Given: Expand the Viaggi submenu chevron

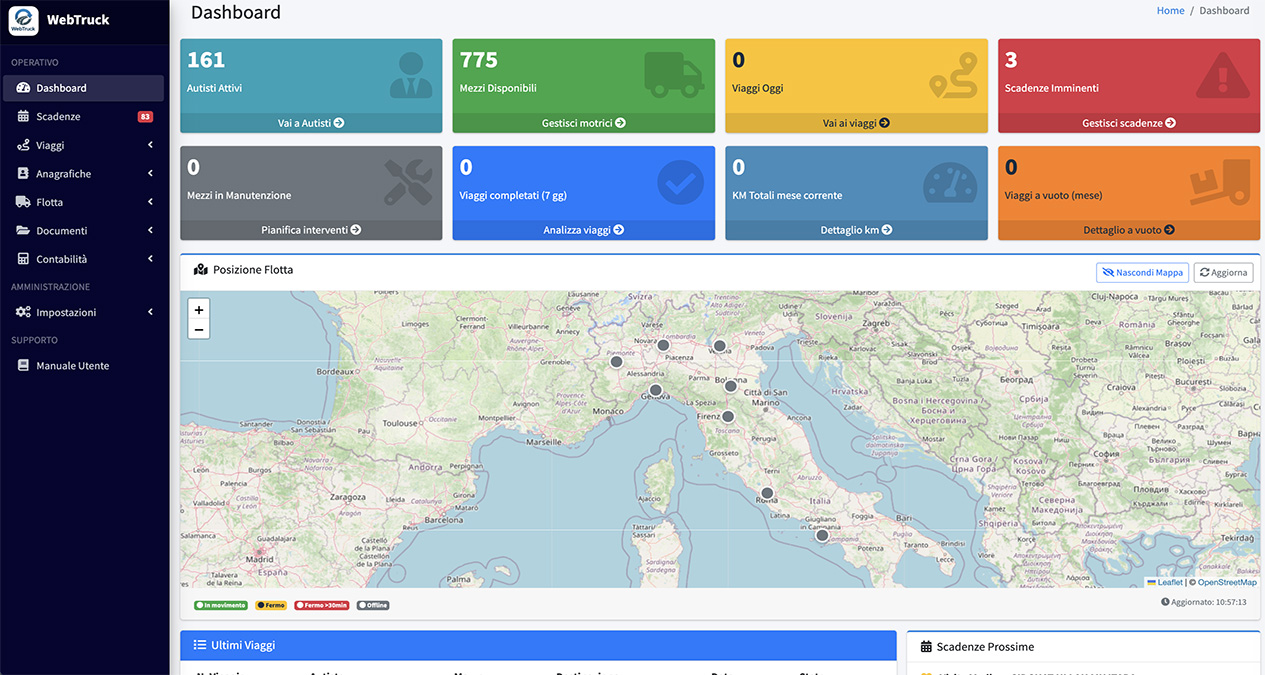Looking at the screenshot, I should (151, 145).
